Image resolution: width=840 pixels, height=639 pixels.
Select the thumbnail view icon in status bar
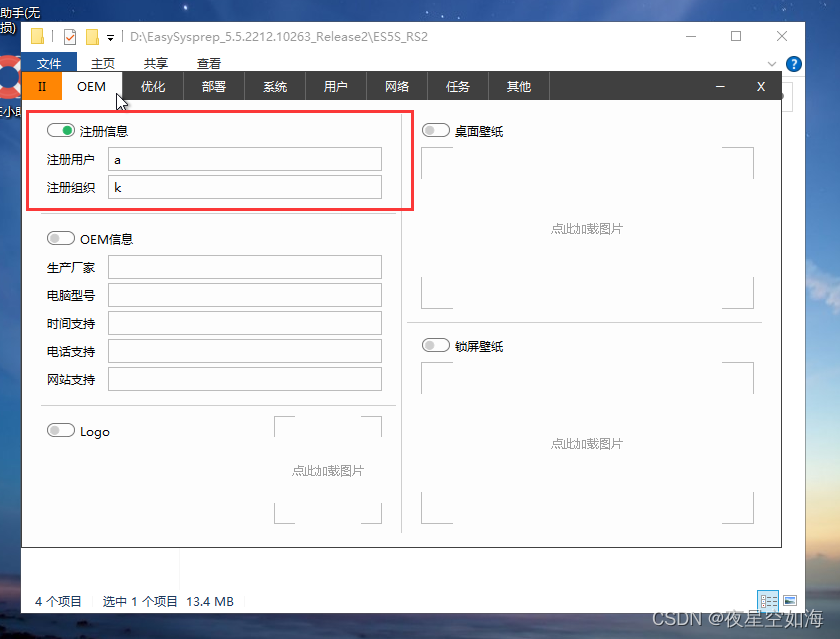(789, 600)
